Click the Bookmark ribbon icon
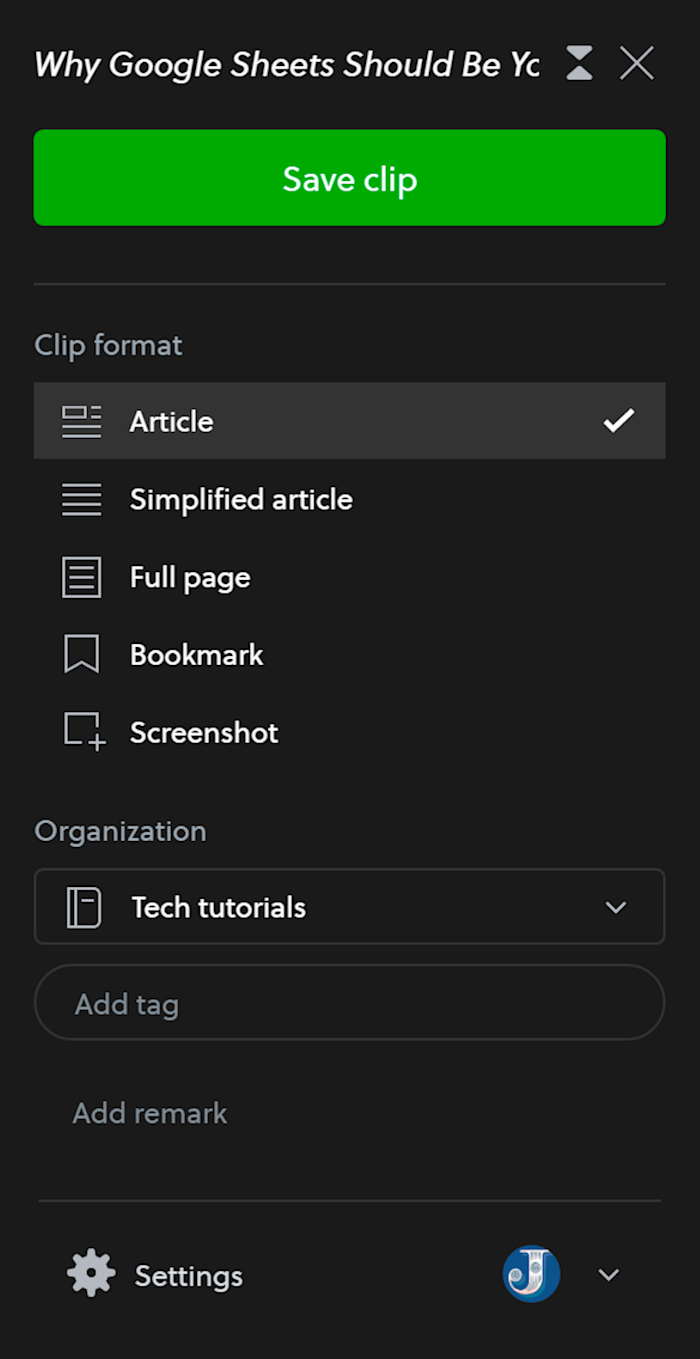 82,655
